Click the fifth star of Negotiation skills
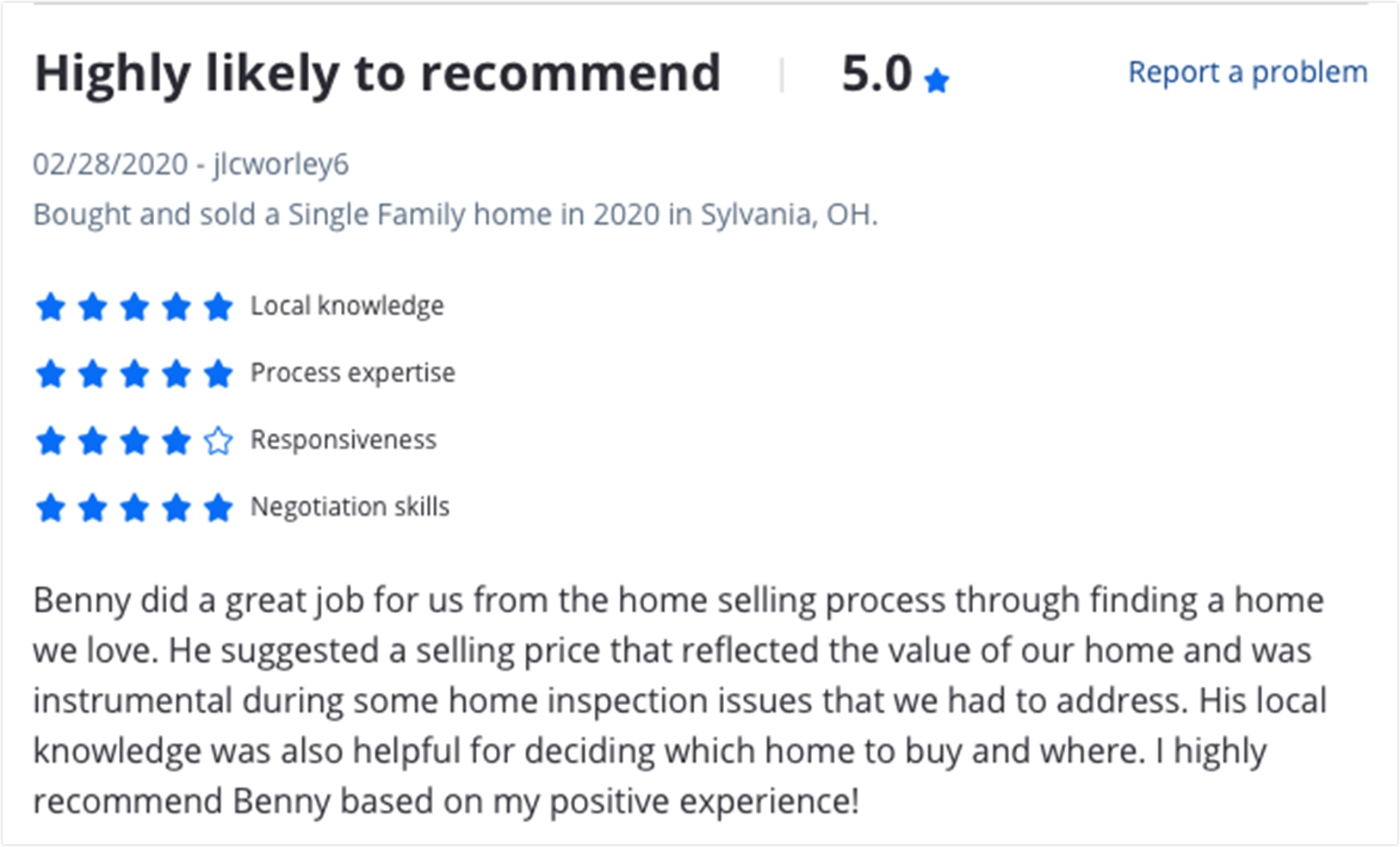Viewport: 1400px width, 847px height. pos(219,508)
